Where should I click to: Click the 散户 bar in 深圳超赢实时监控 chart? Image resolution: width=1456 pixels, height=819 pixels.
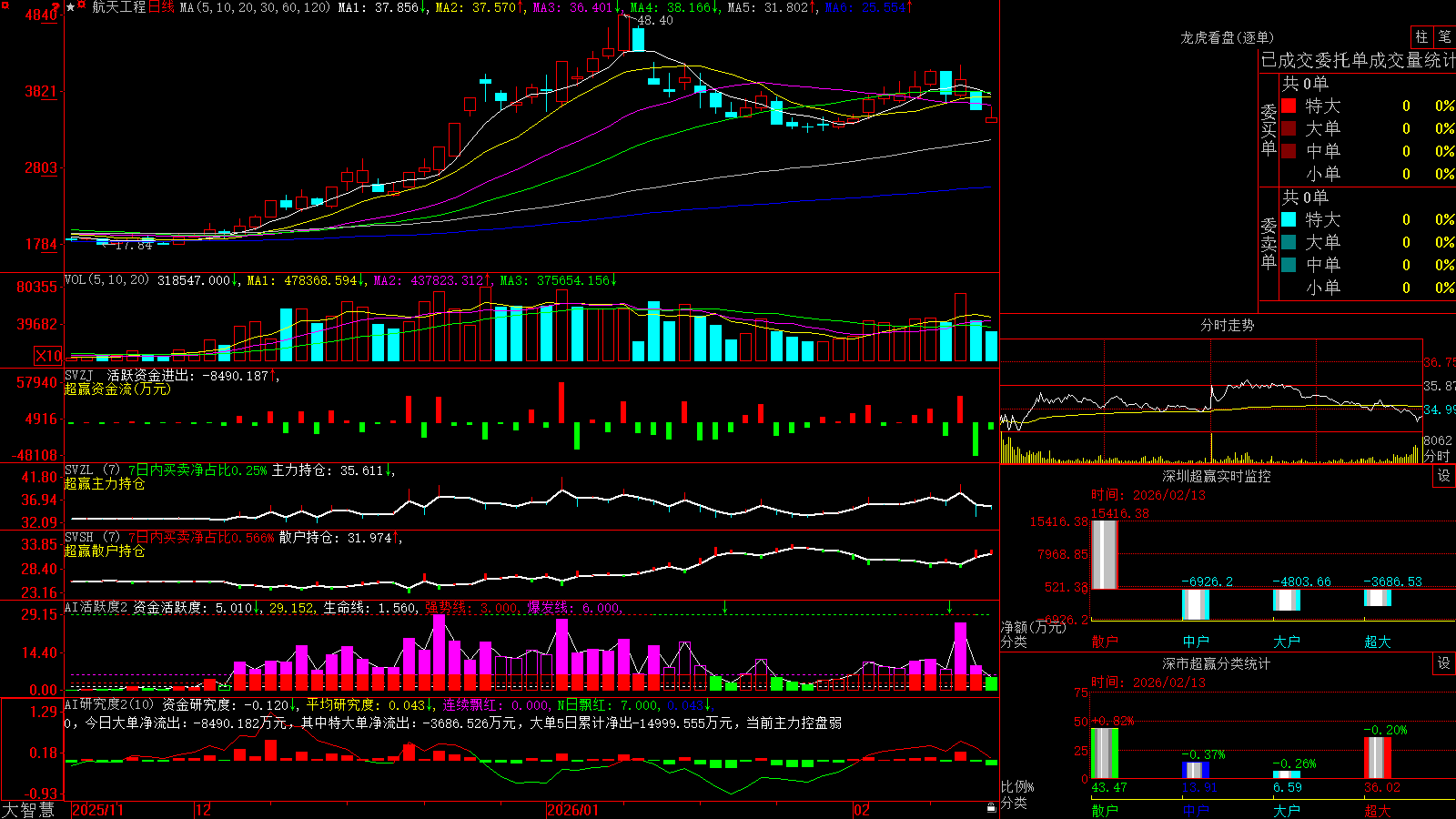pyautogui.click(x=1105, y=554)
